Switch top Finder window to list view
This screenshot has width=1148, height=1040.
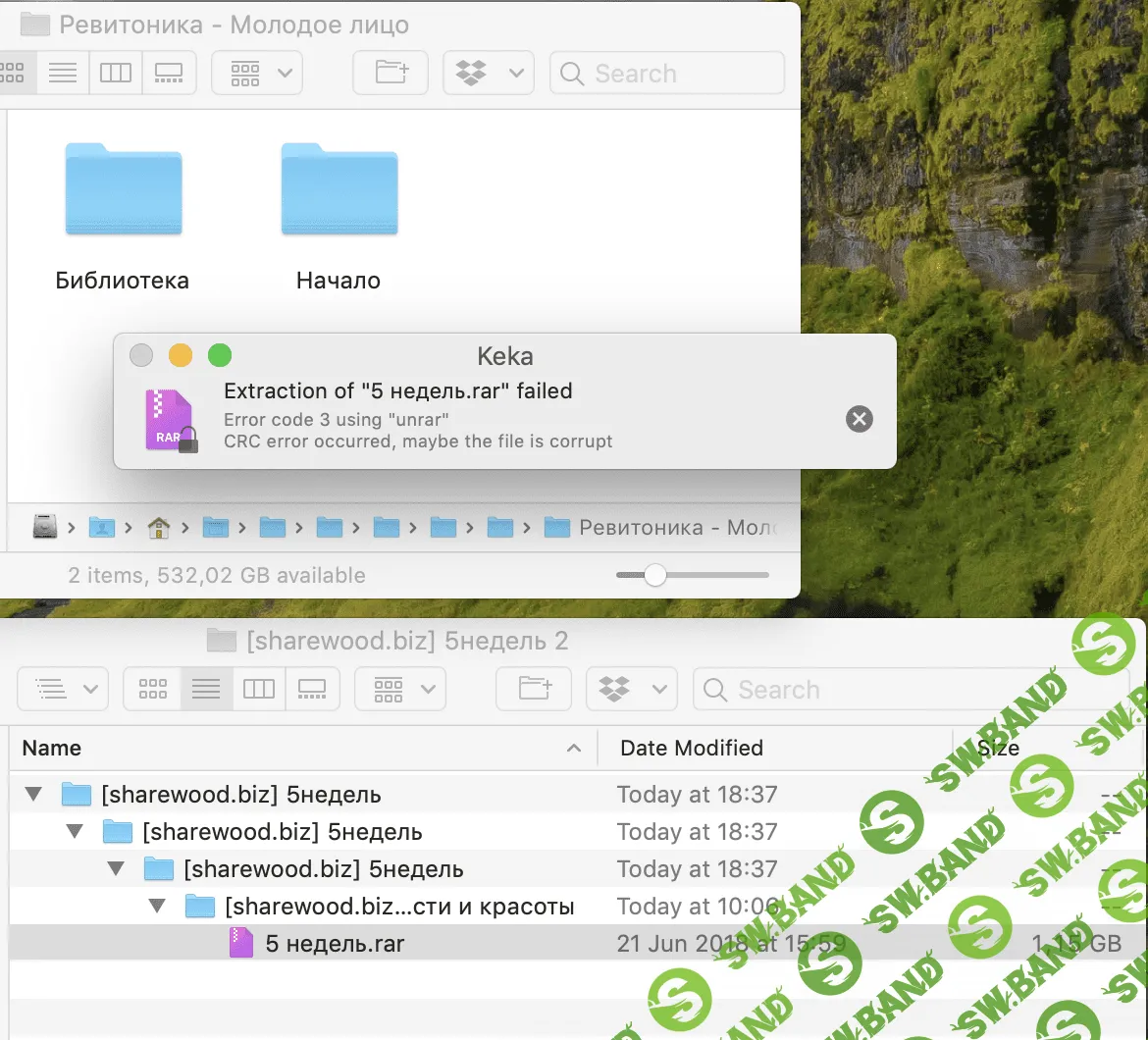coord(63,74)
